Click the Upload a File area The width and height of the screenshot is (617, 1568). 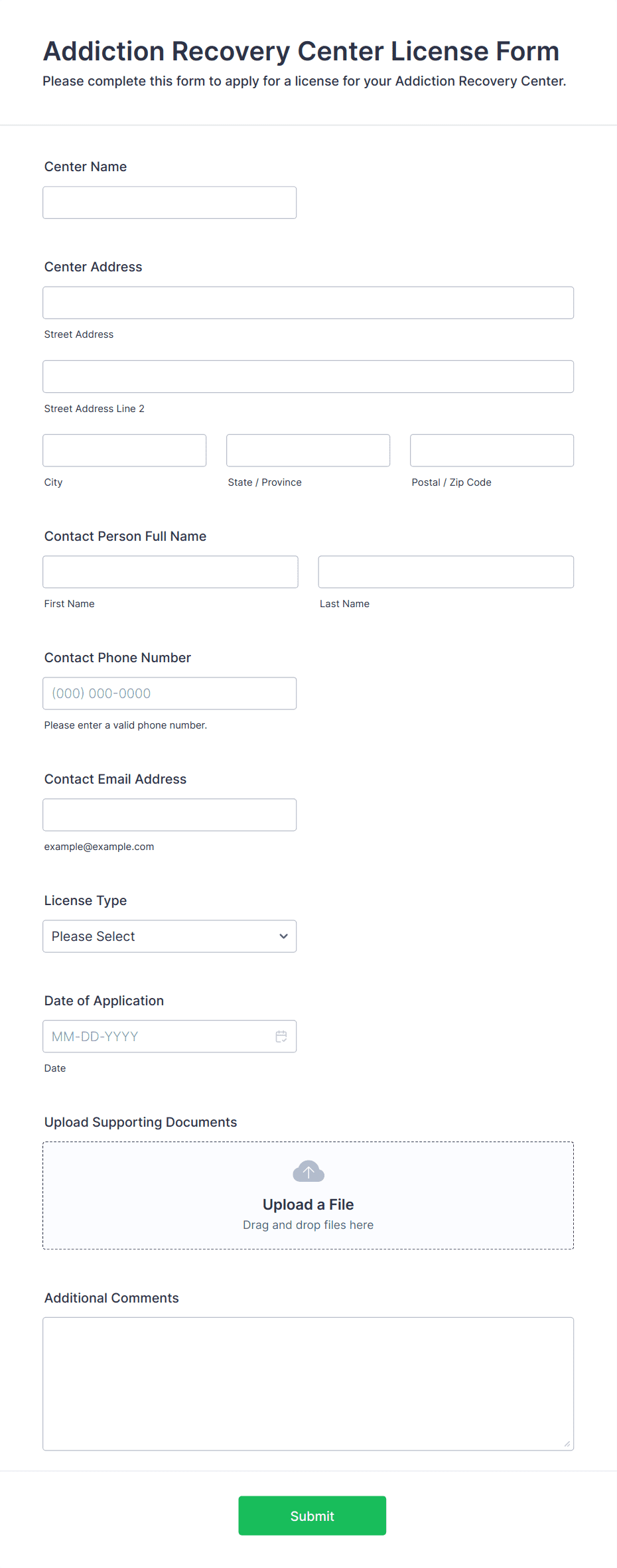308,1196
